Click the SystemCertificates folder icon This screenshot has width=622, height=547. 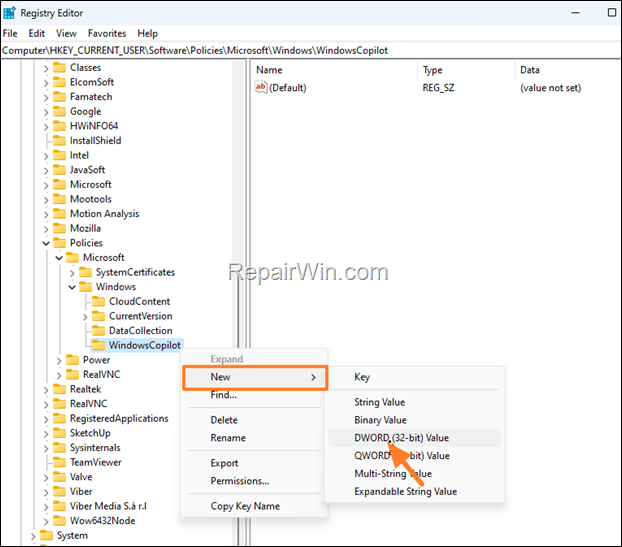point(85,272)
